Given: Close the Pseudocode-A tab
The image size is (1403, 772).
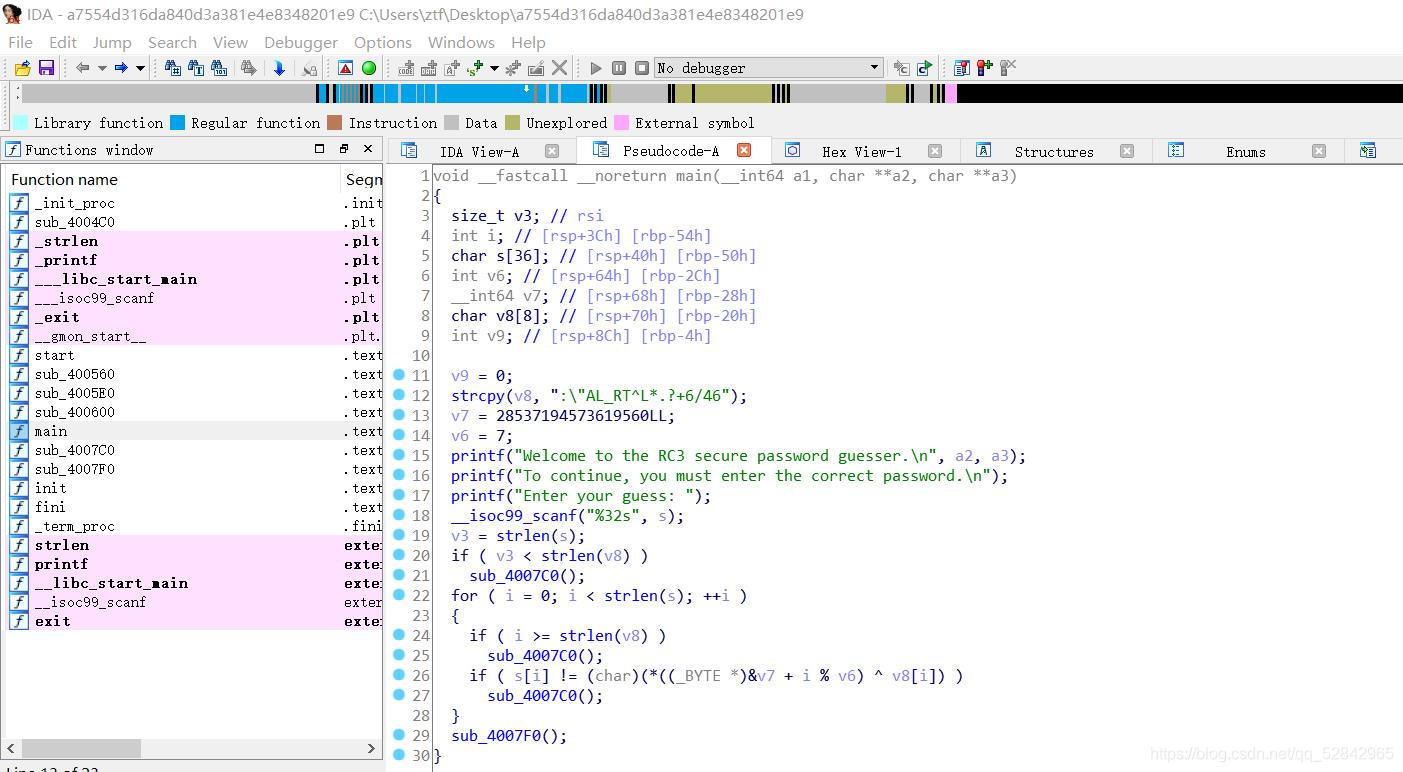Looking at the screenshot, I should point(744,150).
